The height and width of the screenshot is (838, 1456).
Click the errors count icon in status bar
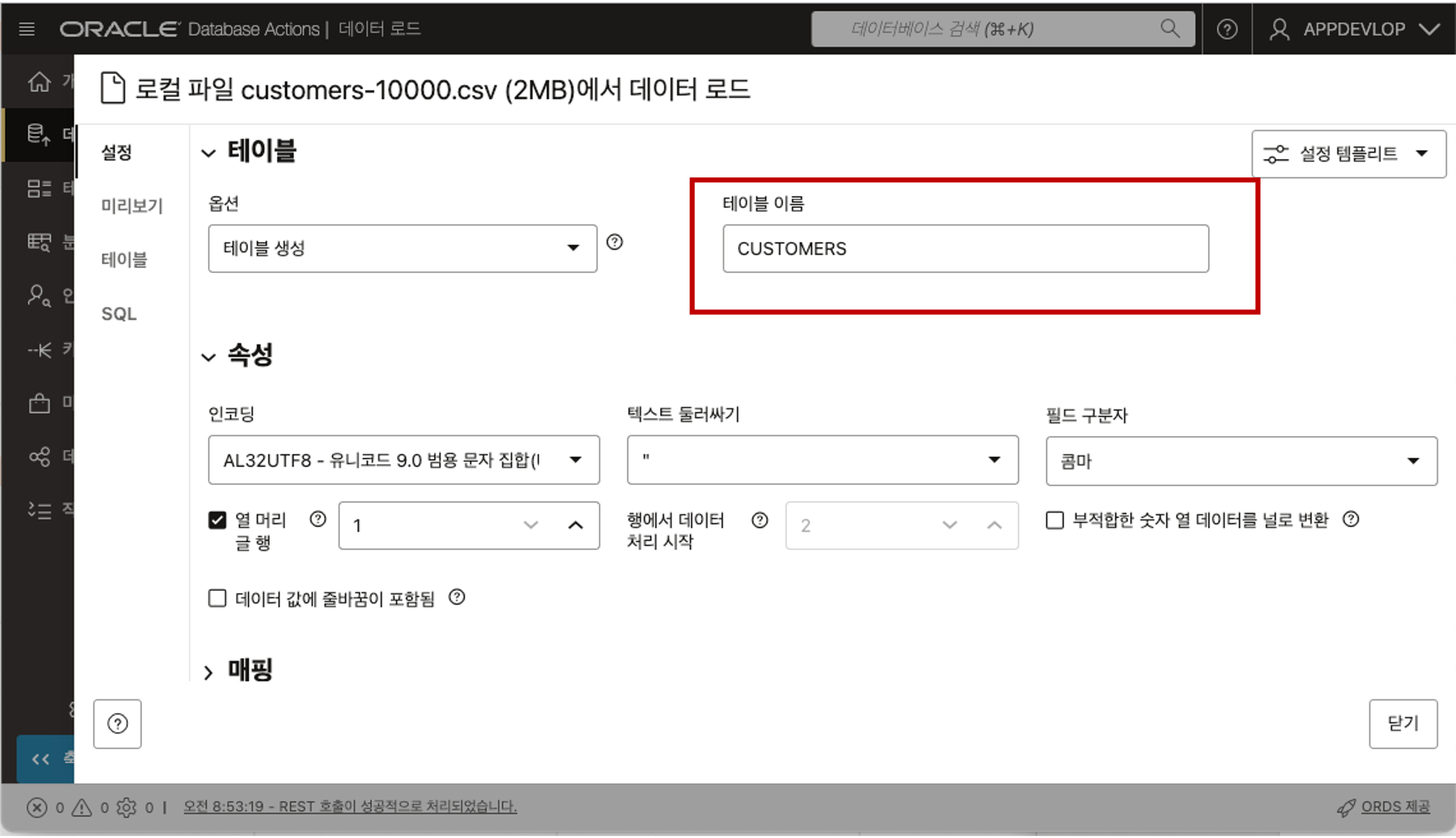(x=37, y=807)
